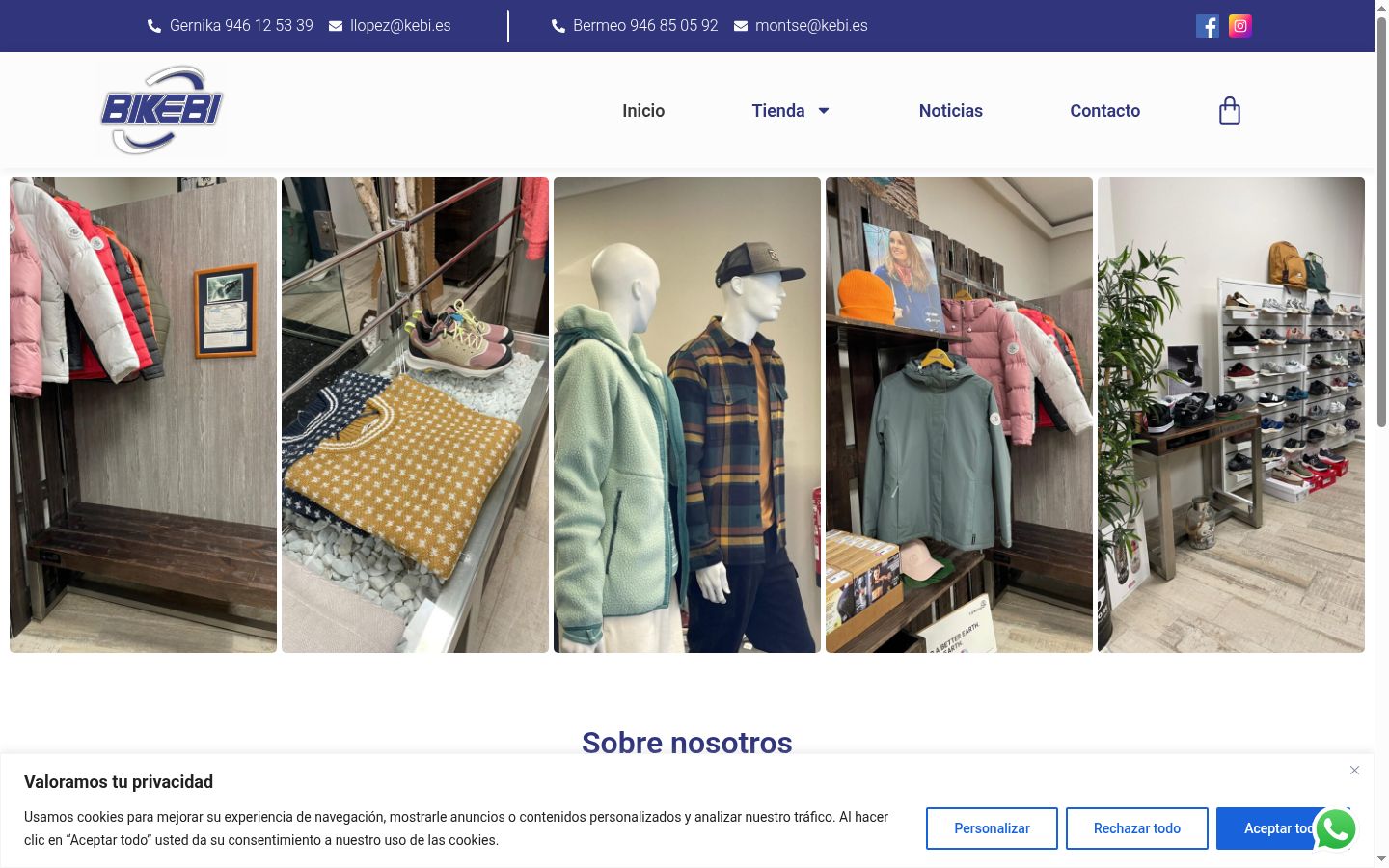1389x868 pixels.
Task: Click the Bikebi logo
Action: click(162, 110)
